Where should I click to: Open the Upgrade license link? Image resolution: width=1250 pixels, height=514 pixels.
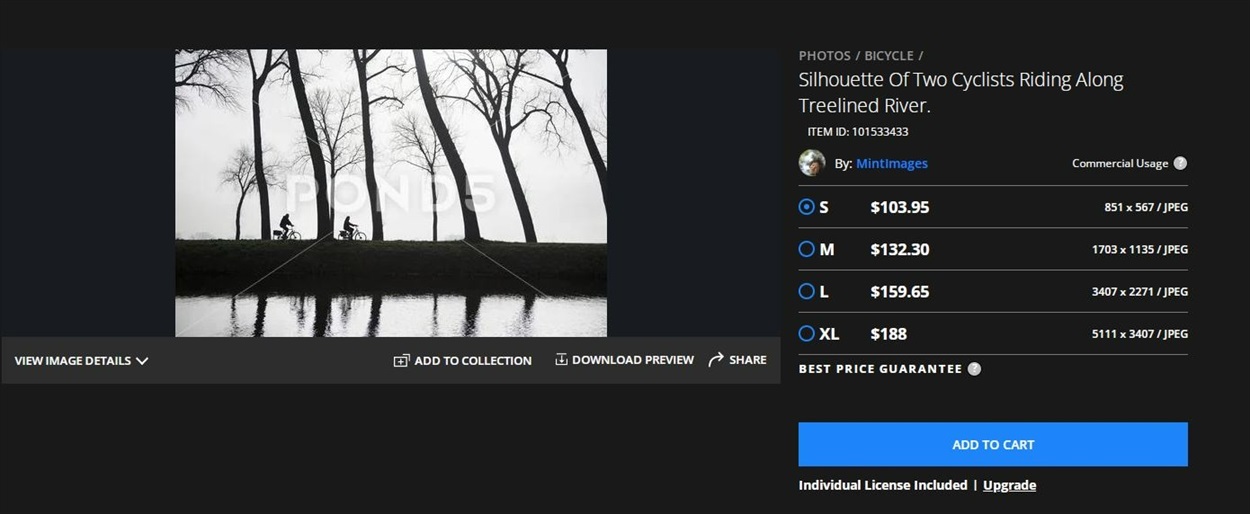pos(1009,485)
